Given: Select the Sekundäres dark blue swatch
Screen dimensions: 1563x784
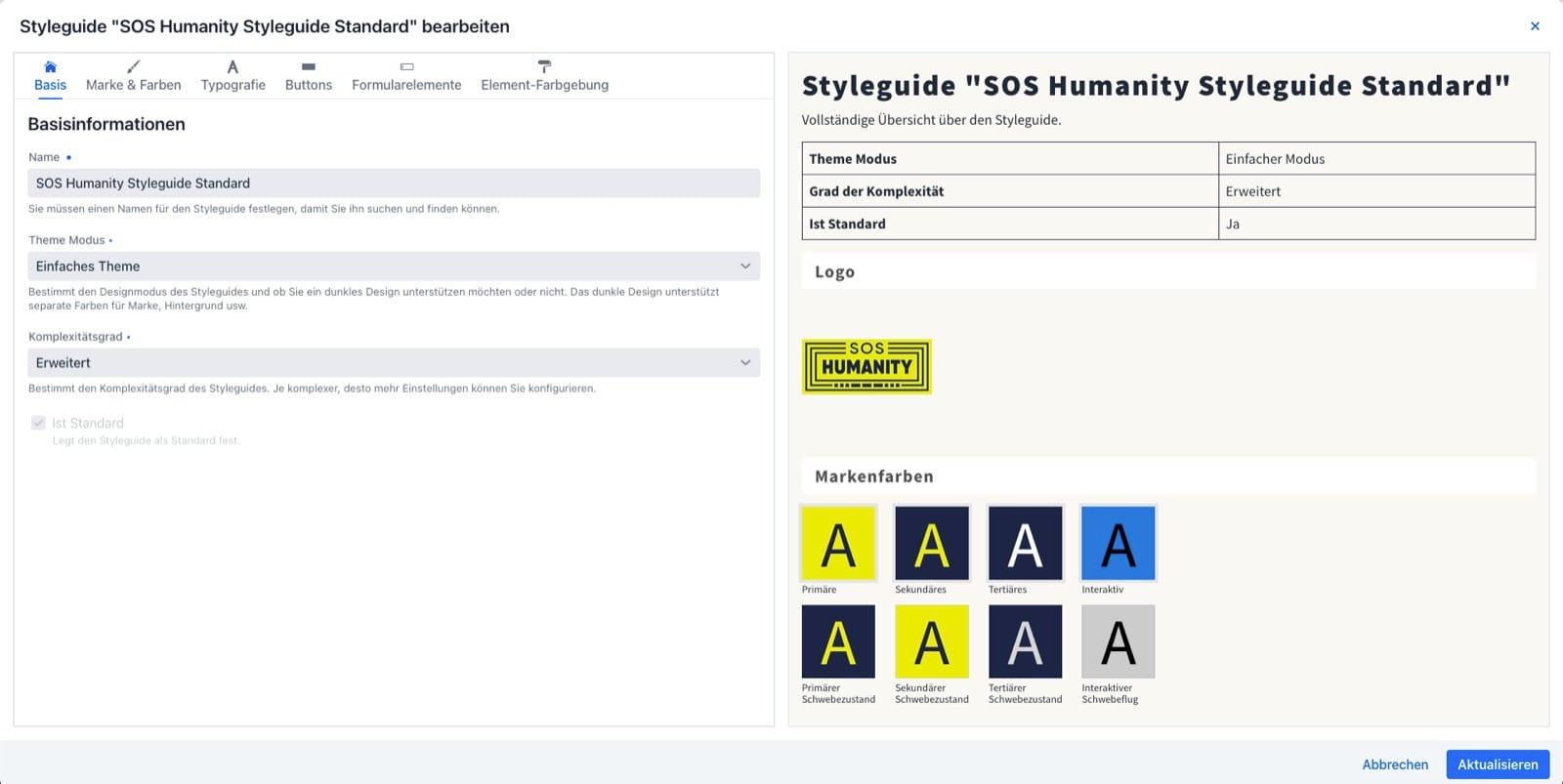Looking at the screenshot, I should [x=932, y=543].
